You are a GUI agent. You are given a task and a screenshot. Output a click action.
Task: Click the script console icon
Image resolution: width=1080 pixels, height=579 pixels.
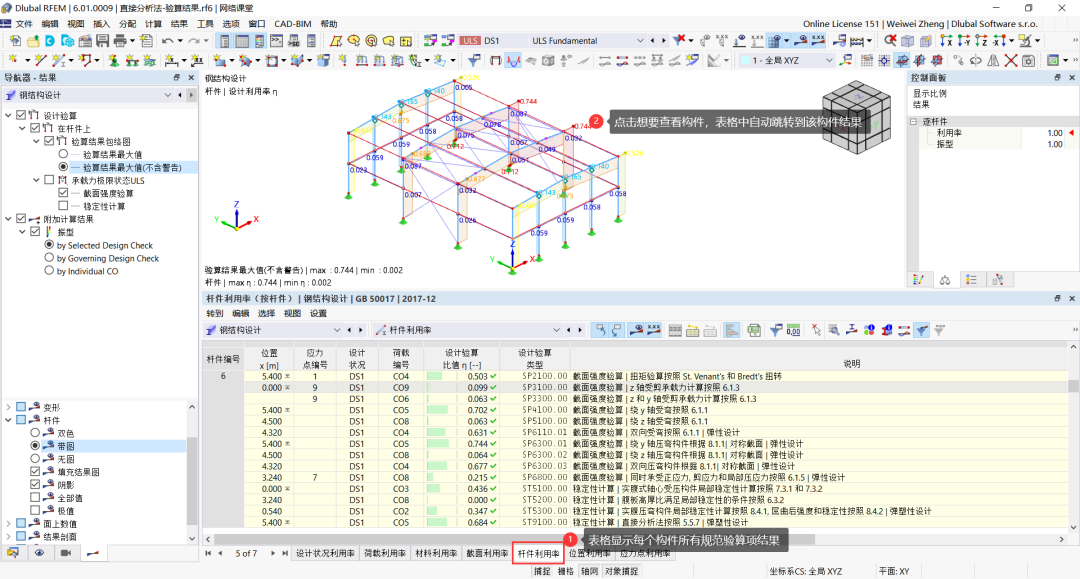tap(277, 41)
